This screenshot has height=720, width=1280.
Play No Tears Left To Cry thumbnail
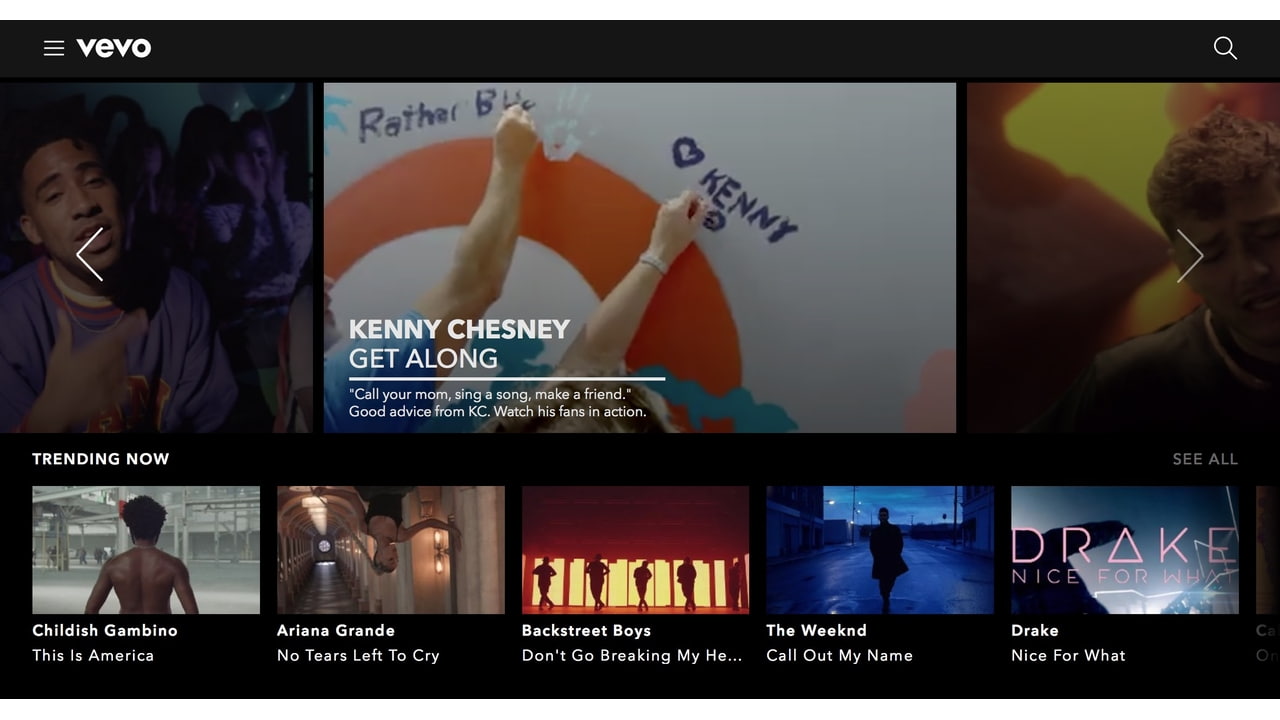point(390,550)
